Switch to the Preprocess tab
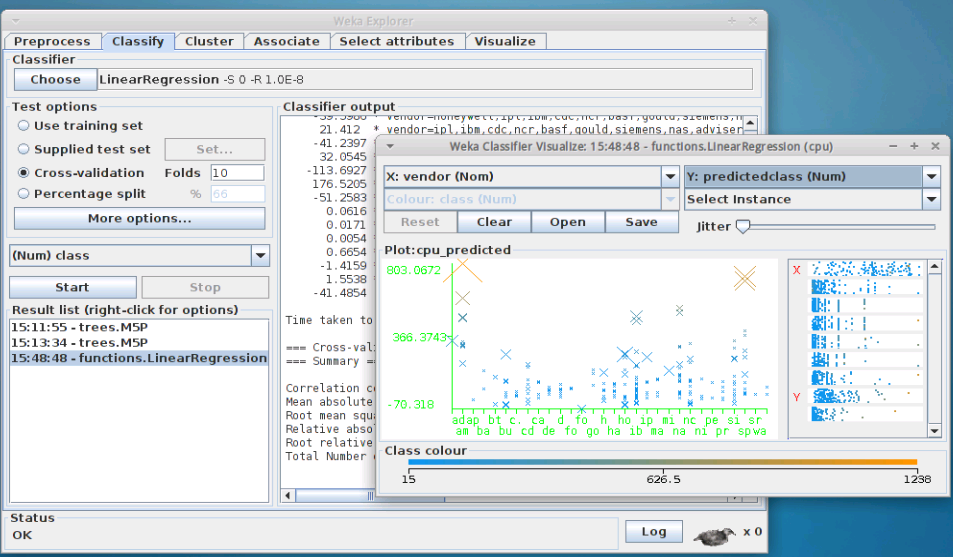Viewport: 953px width, 557px height. [x=52, y=41]
